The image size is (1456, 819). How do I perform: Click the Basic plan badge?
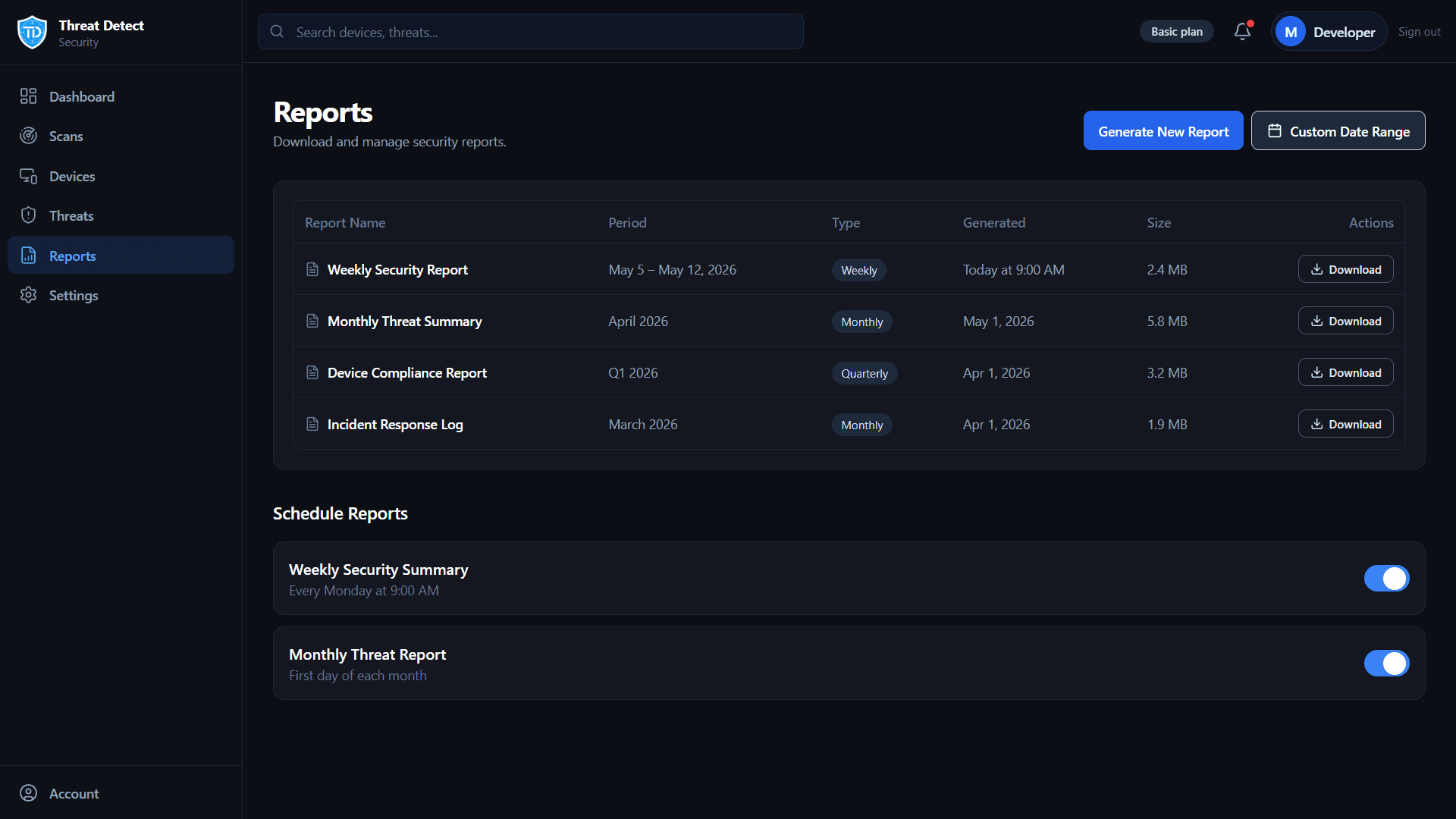[1176, 32]
